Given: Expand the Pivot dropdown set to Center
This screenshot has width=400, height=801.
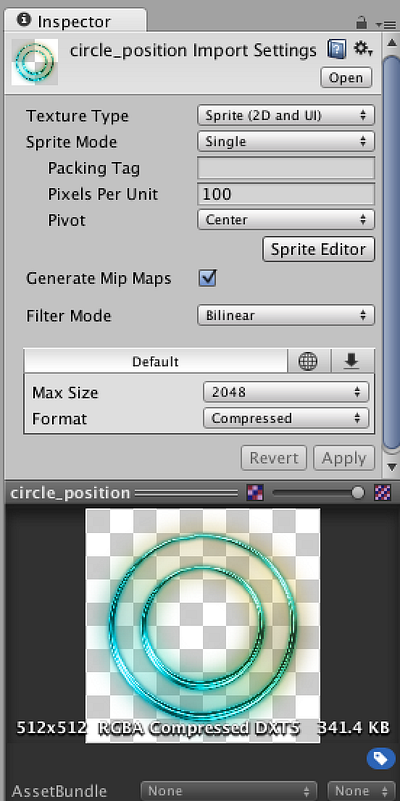Looking at the screenshot, I should pyautogui.click(x=286, y=220).
